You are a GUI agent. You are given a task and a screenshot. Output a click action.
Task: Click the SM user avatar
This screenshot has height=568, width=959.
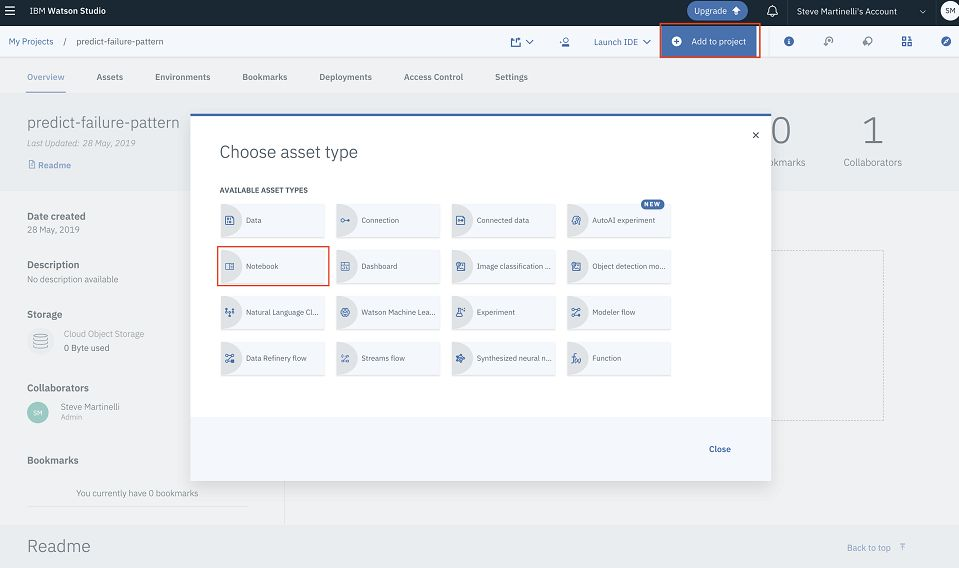tap(949, 11)
